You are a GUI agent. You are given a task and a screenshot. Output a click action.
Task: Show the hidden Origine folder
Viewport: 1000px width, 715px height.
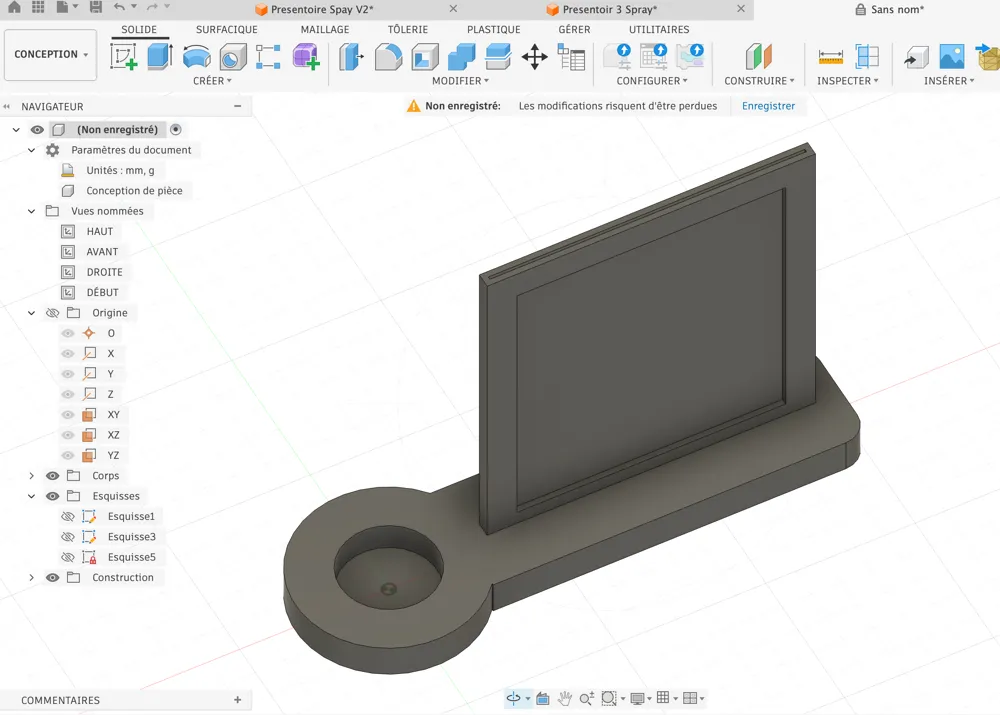coord(52,313)
